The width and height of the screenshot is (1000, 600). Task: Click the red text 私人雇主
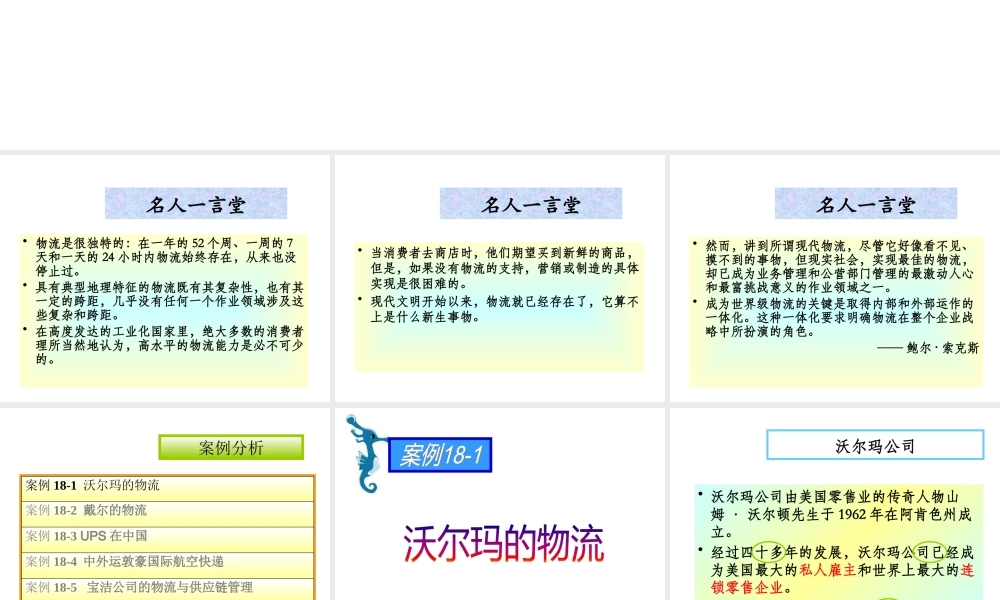pos(827,570)
